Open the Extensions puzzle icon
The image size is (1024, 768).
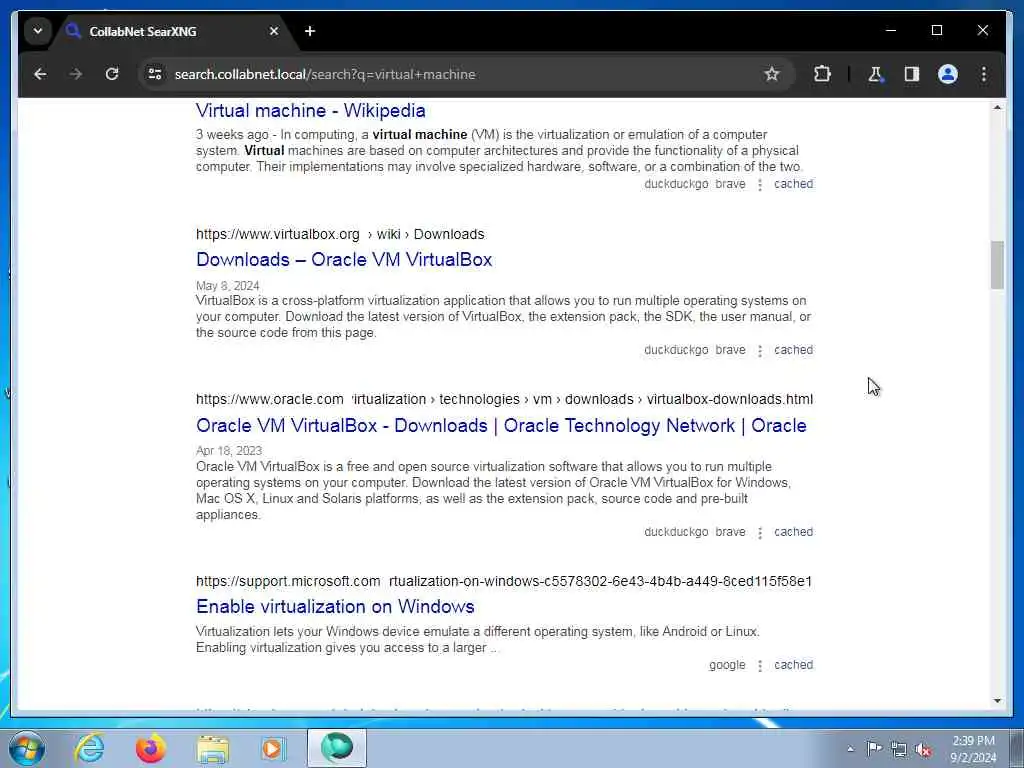coord(822,74)
